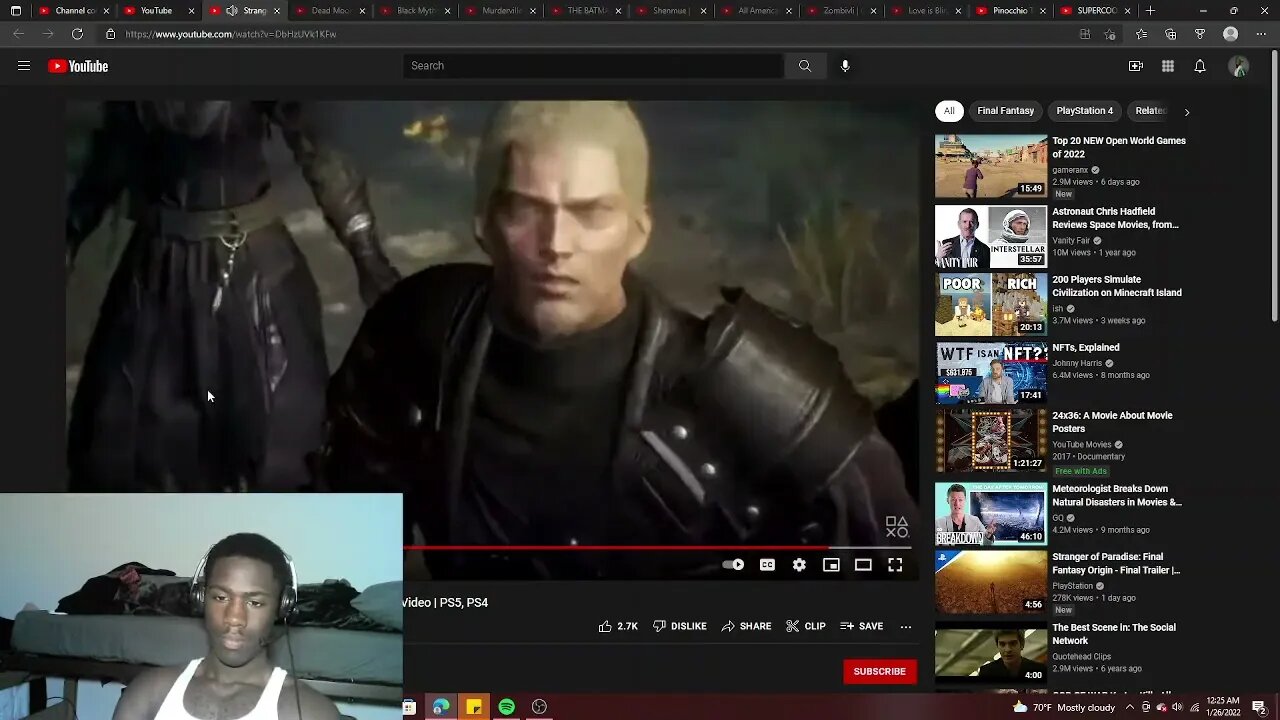Expand more filter chips with the right arrow

click(x=1187, y=111)
